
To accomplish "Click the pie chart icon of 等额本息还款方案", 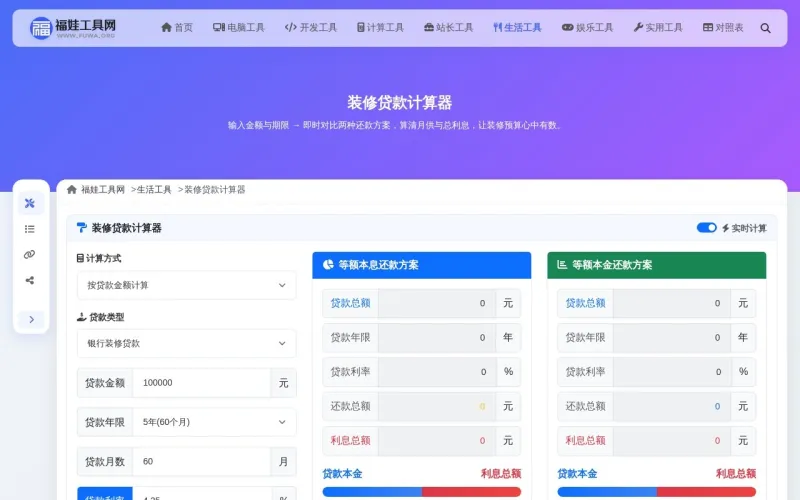I will pyautogui.click(x=328, y=265).
